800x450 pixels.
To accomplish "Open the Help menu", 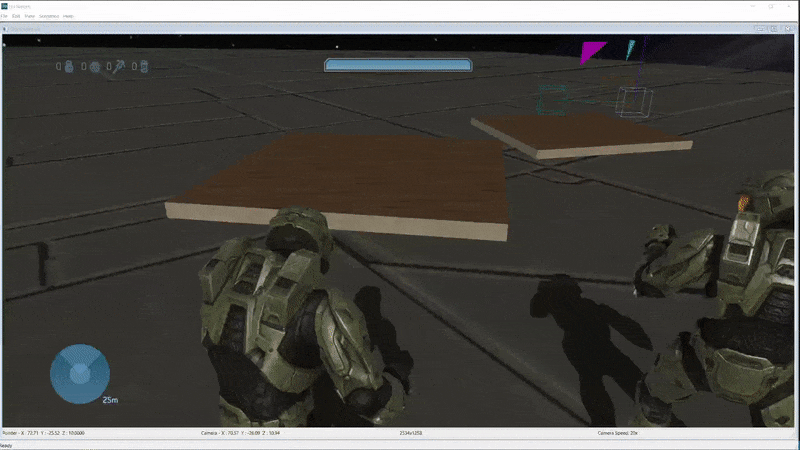I will click(x=68, y=16).
